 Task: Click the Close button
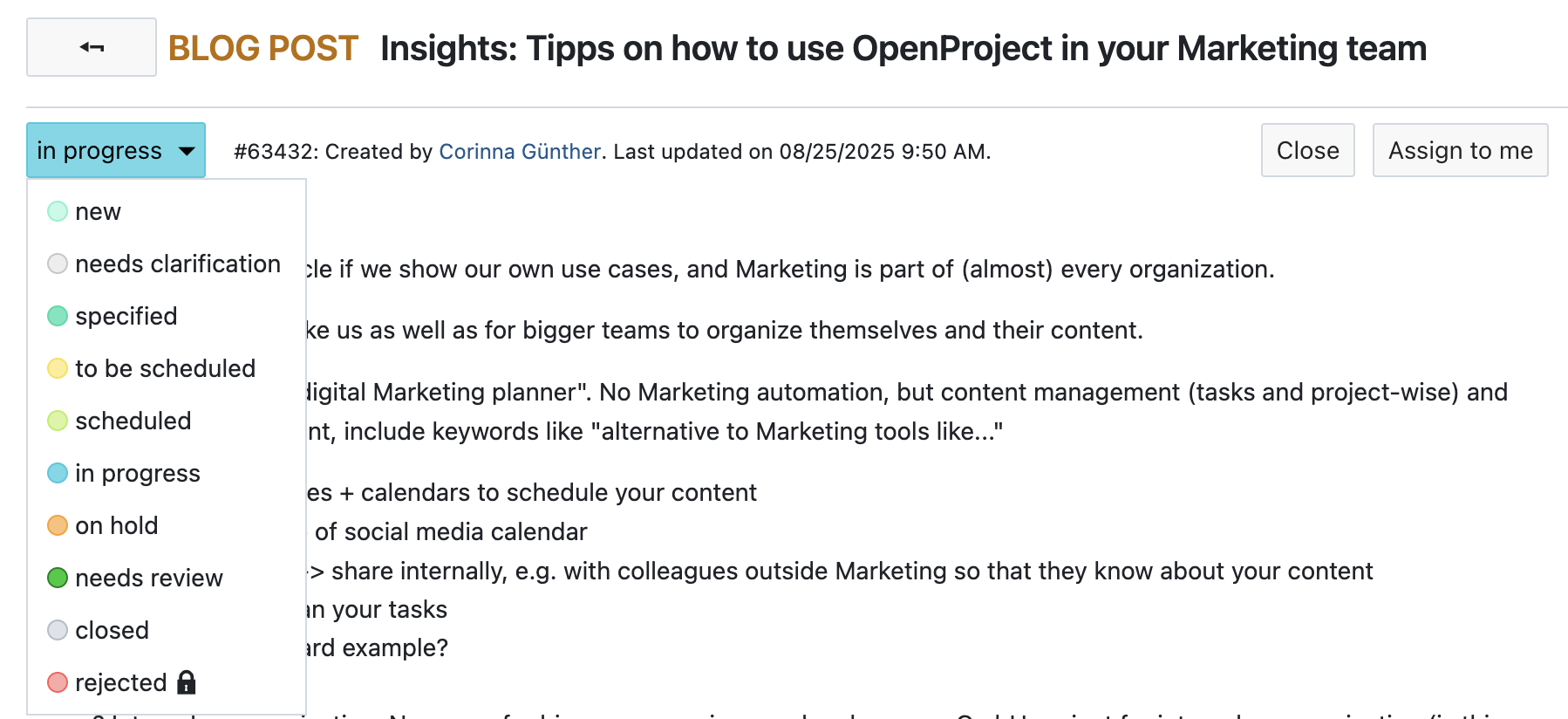click(1307, 149)
